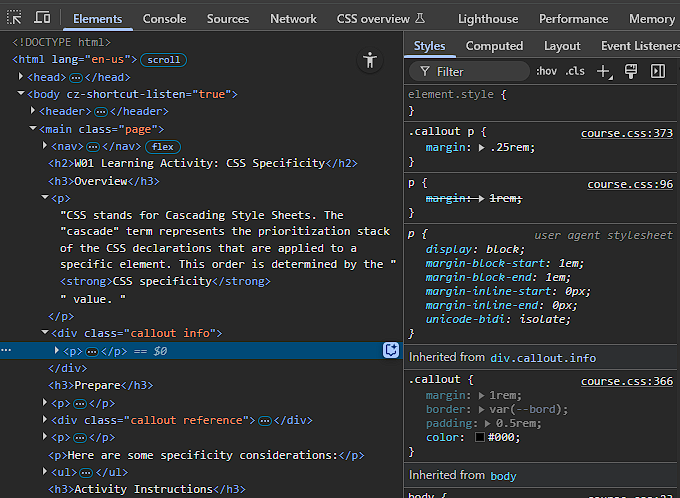The image size is (680, 498).
Task: Select the h3 Activity Instructions row
Action: (x=147, y=489)
